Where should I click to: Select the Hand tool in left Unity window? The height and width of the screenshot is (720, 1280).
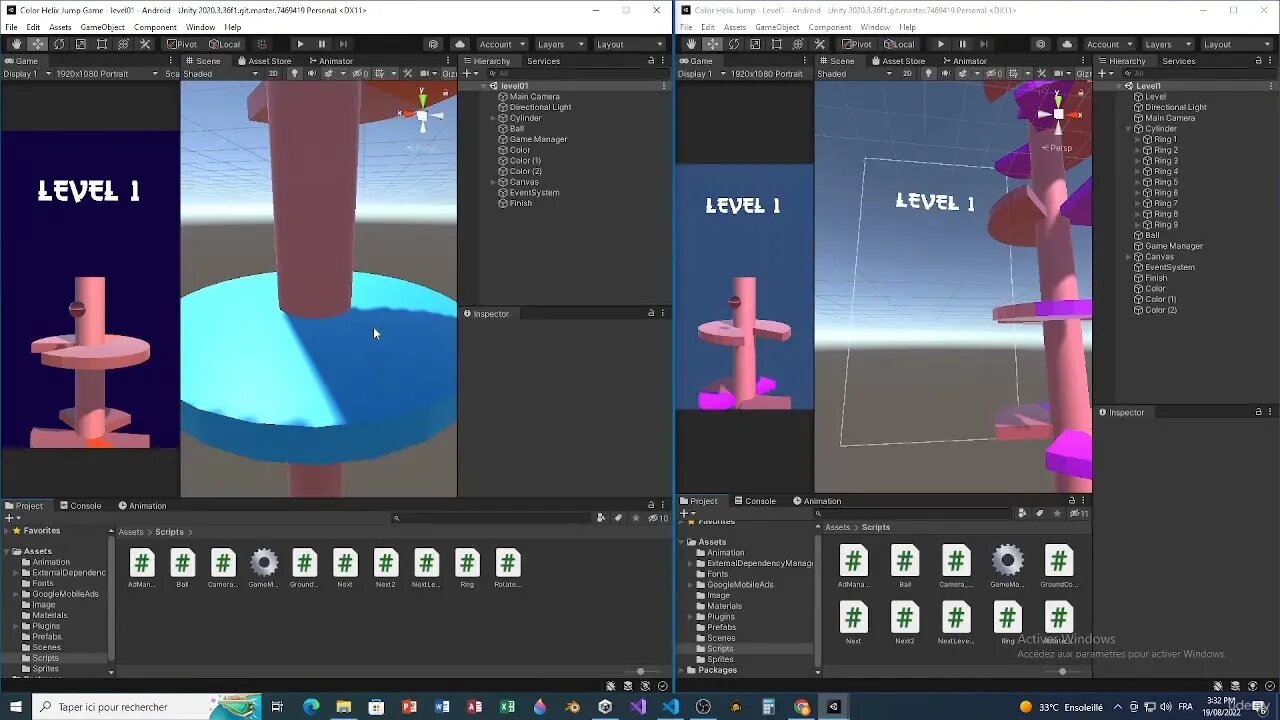[x=16, y=44]
